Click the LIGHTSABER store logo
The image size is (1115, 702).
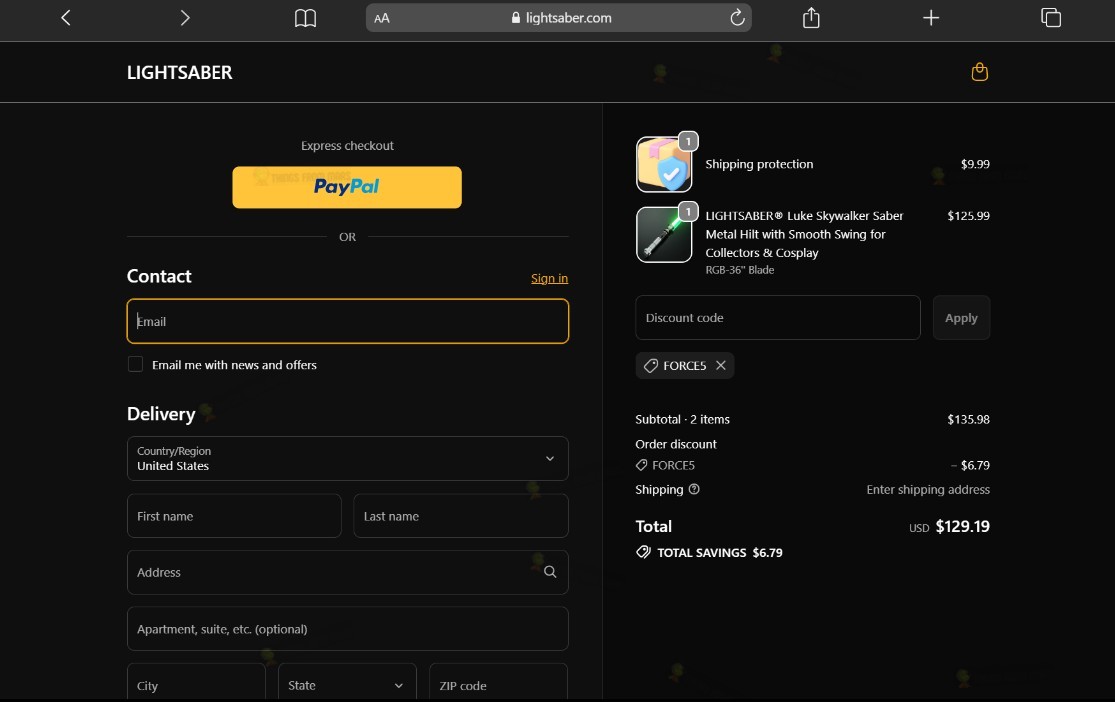[x=179, y=73]
